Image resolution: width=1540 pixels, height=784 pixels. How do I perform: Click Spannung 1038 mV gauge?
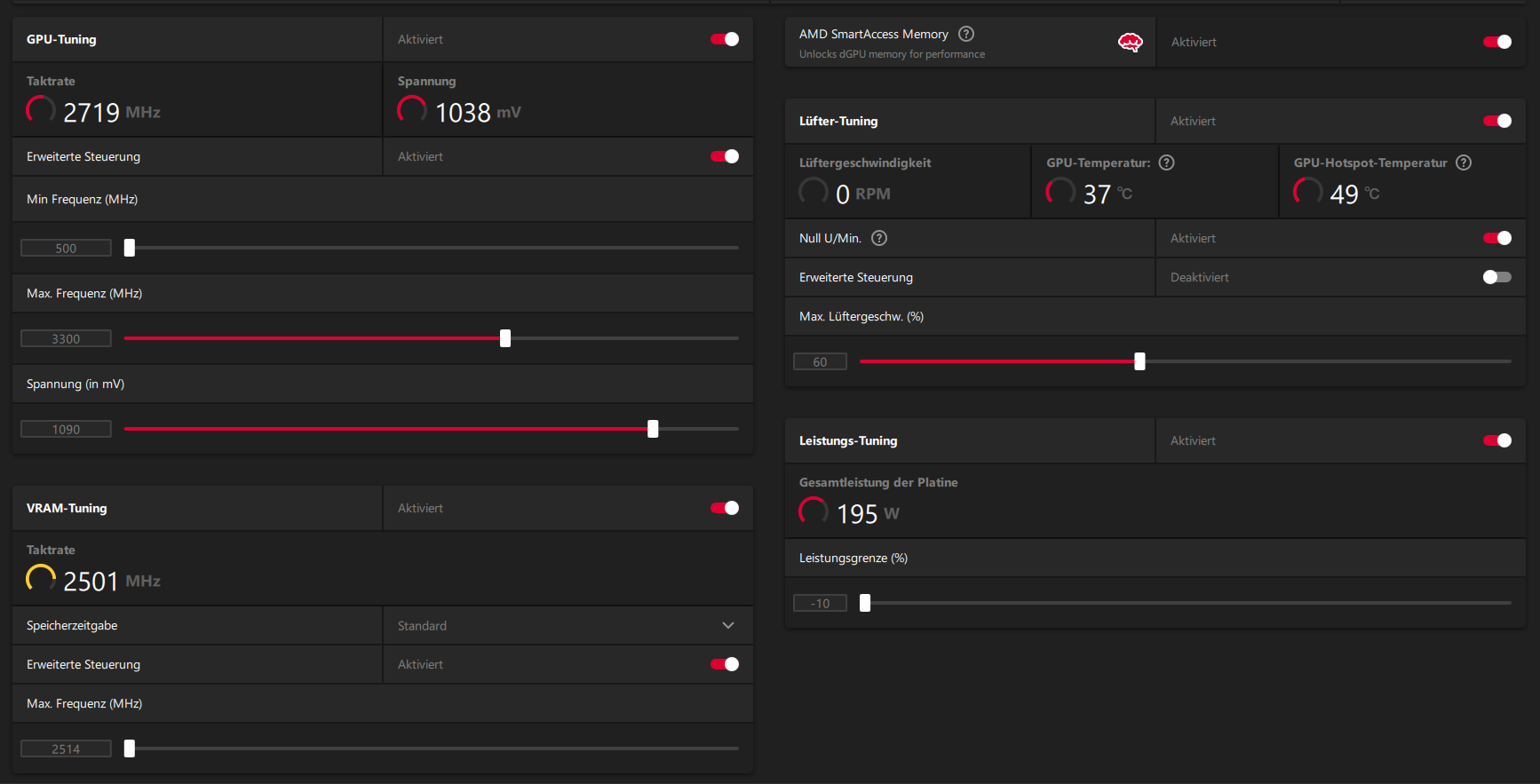pos(412,110)
